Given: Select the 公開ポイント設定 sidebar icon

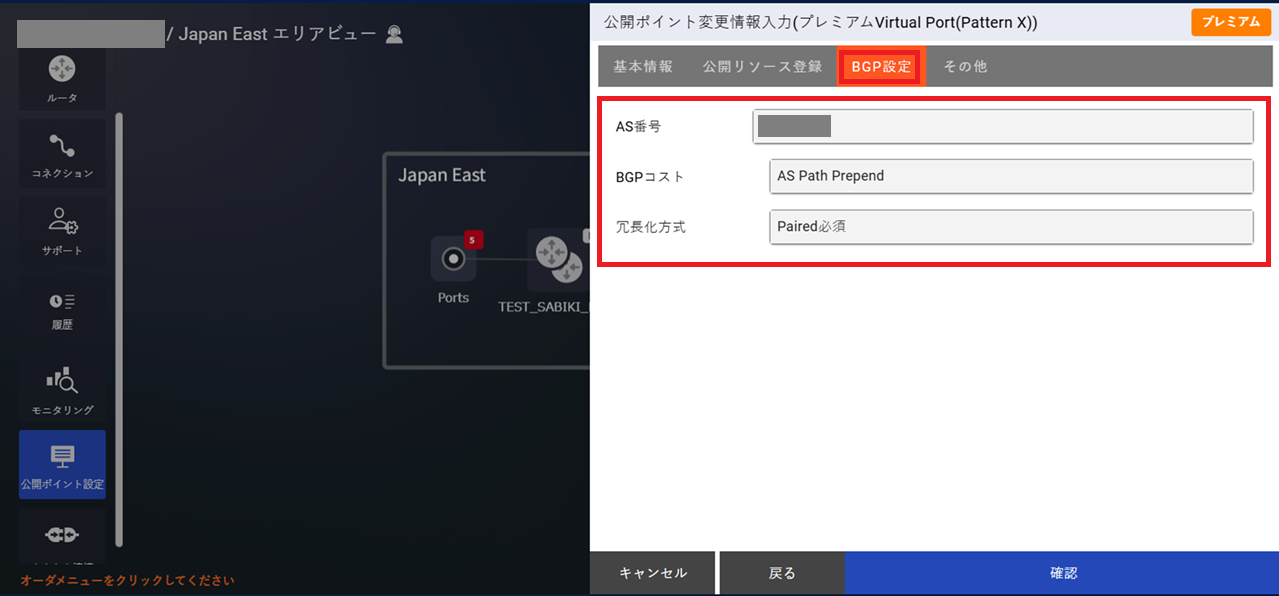Looking at the screenshot, I should tap(62, 462).
